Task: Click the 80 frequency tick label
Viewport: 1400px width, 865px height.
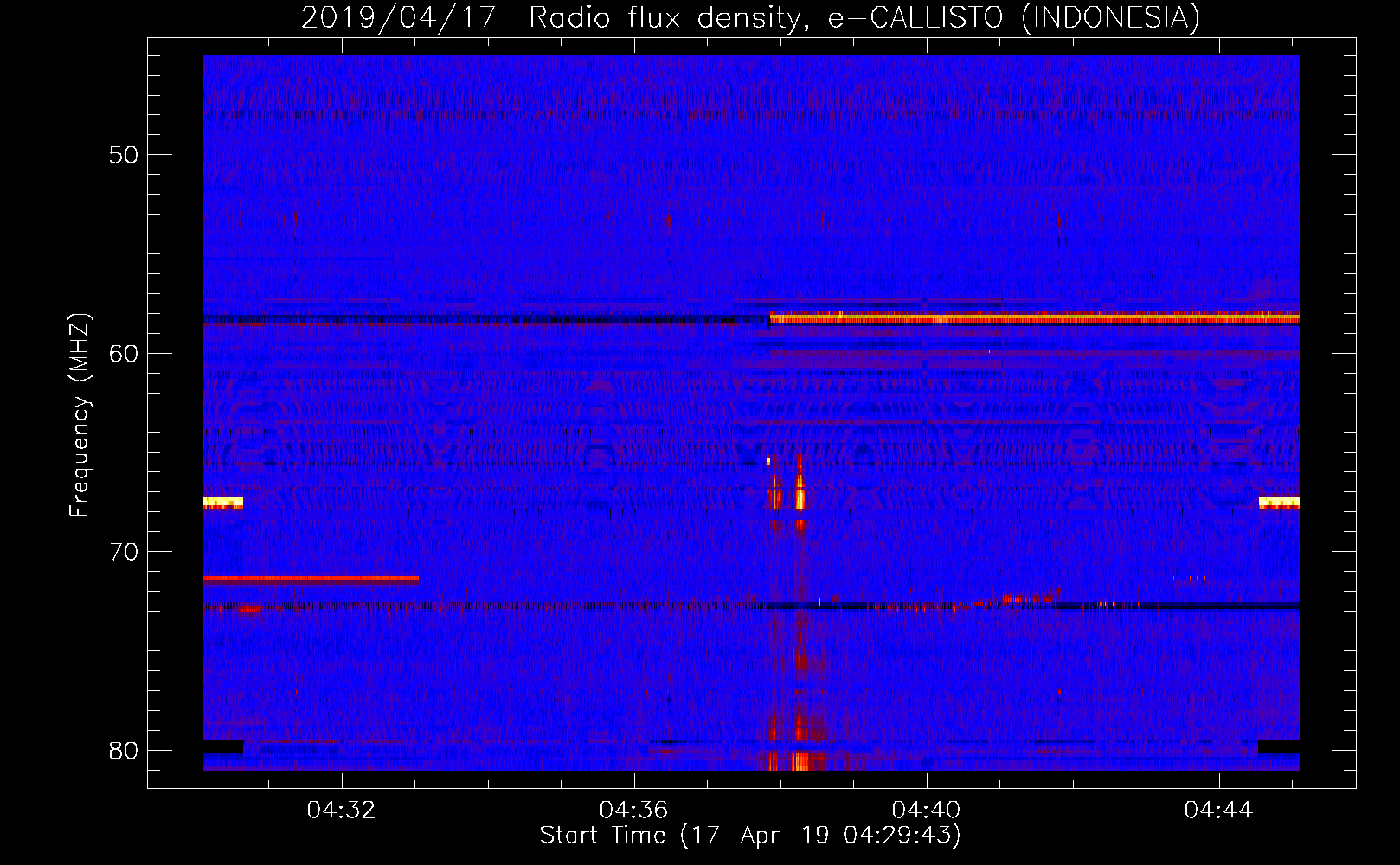Action: click(x=124, y=750)
